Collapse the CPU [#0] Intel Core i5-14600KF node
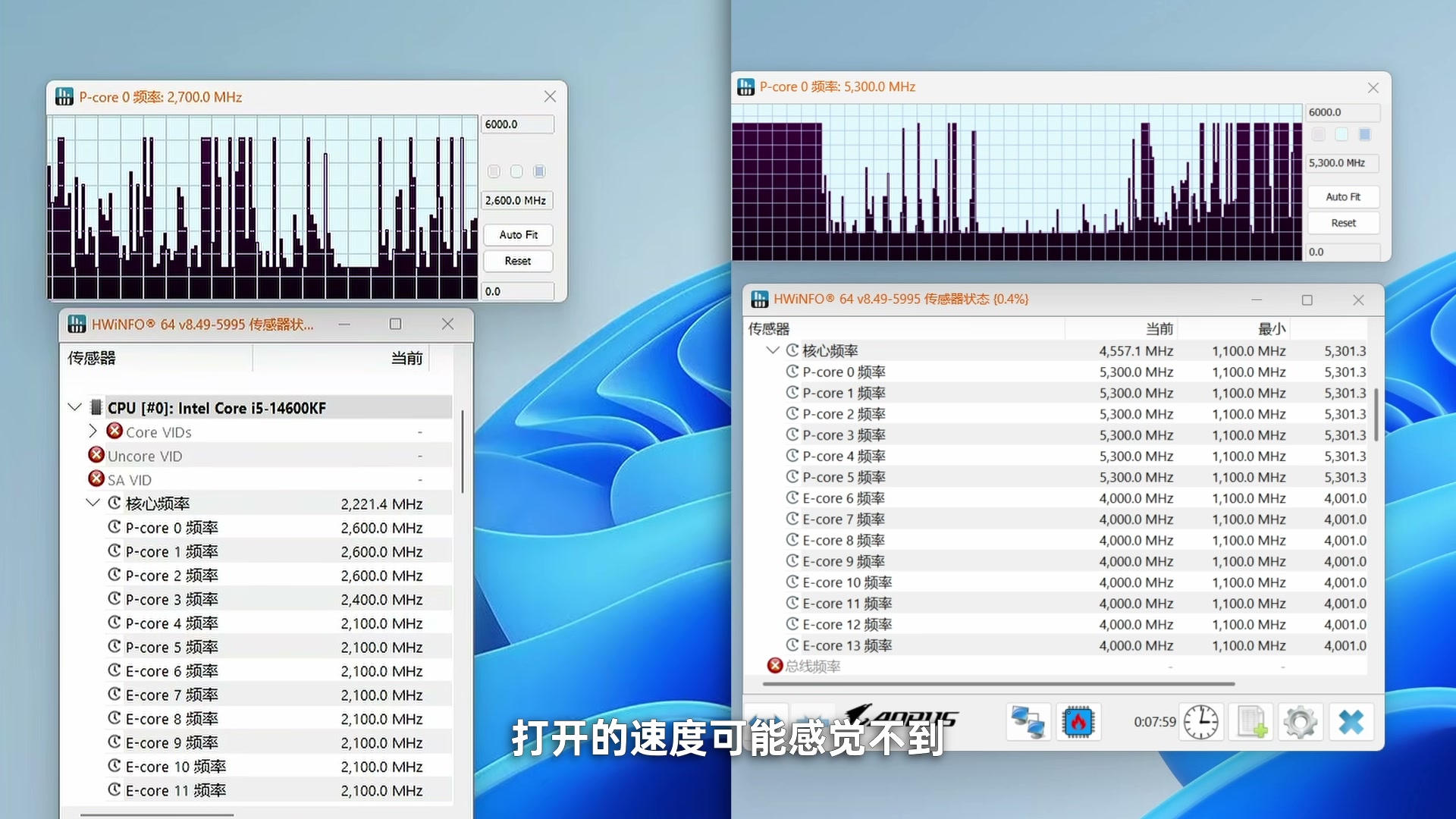This screenshot has width=1456, height=819. [74, 407]
